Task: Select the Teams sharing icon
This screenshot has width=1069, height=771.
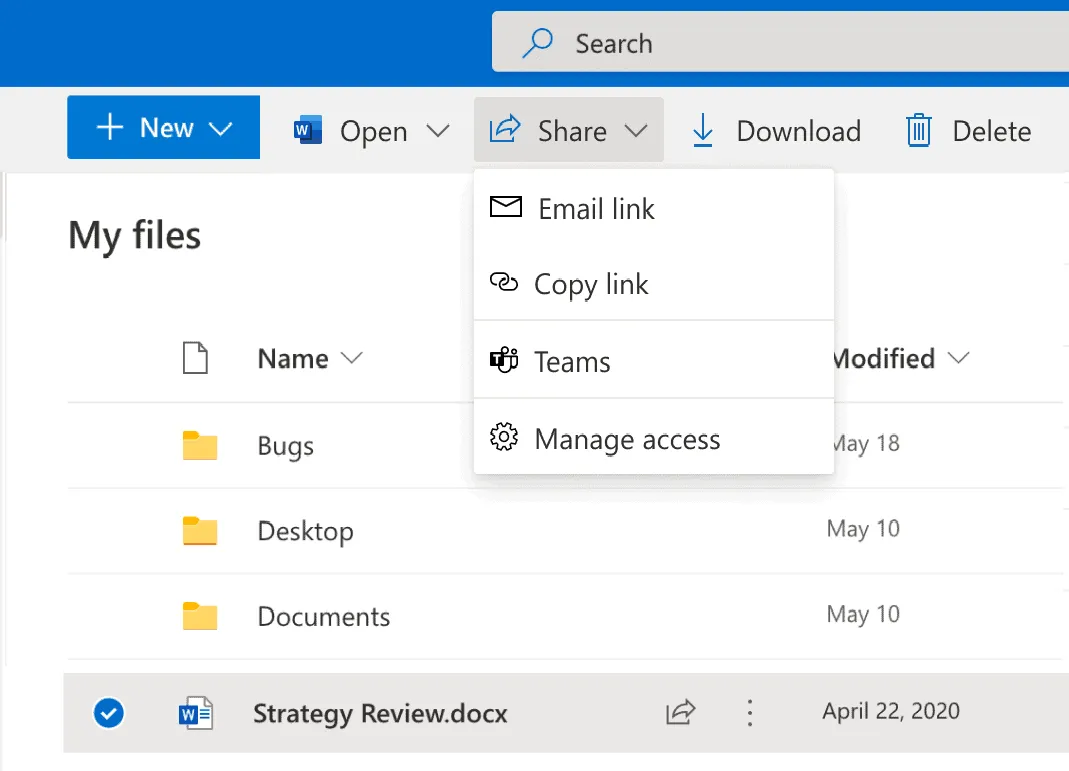Action: pyautogui.click(x=505, y=360)
